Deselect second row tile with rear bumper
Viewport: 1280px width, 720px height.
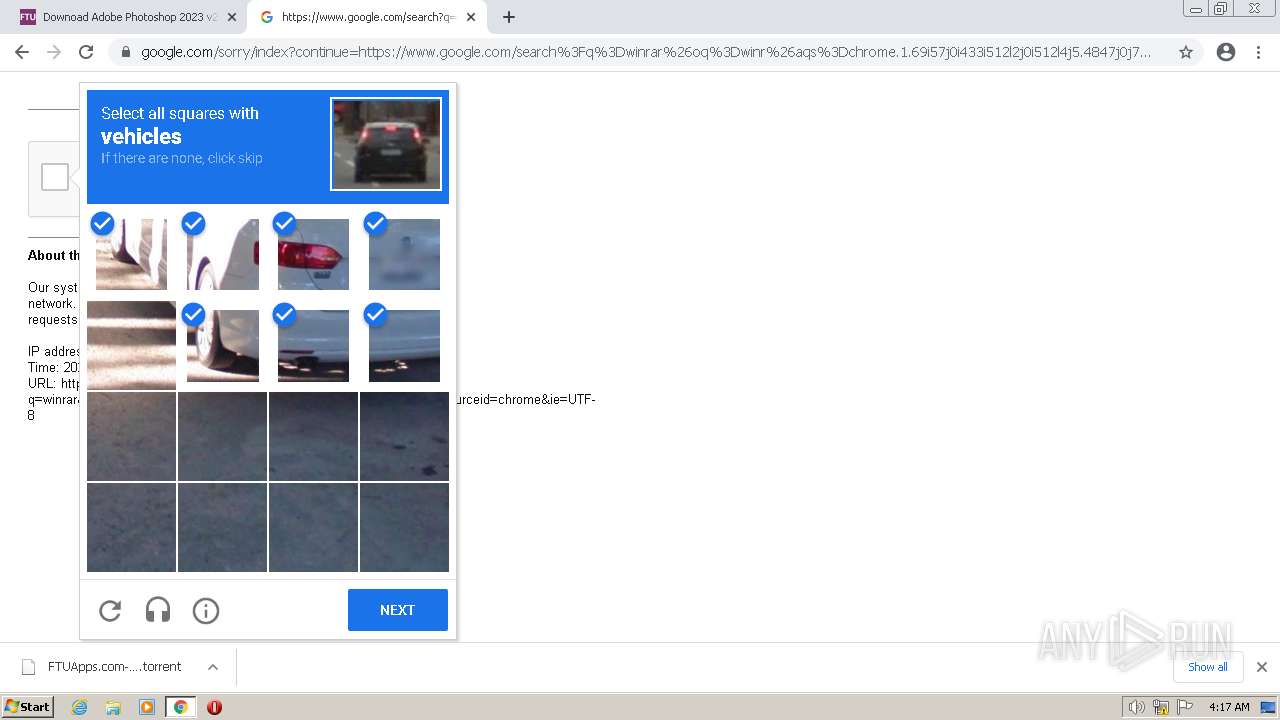[313, 345]
